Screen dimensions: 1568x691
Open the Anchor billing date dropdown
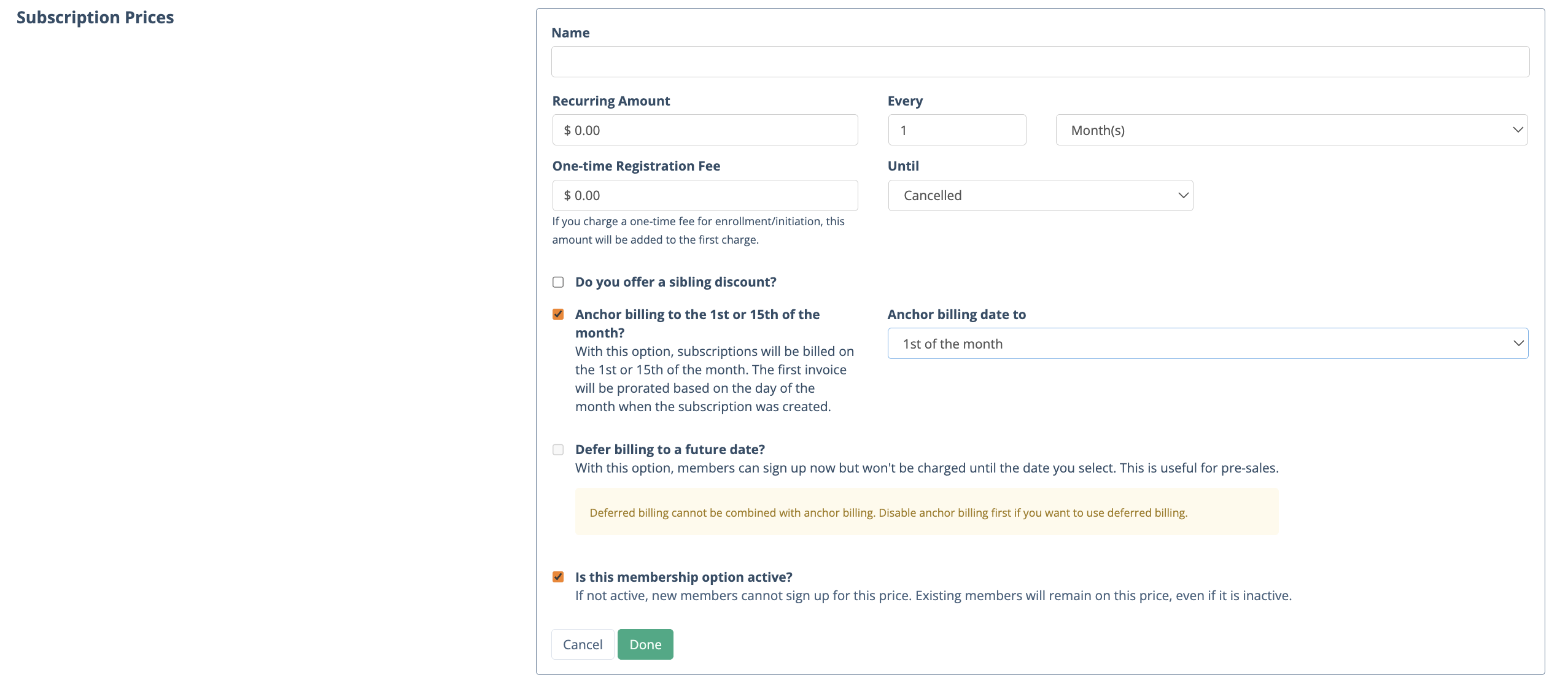pos(1206,344)
